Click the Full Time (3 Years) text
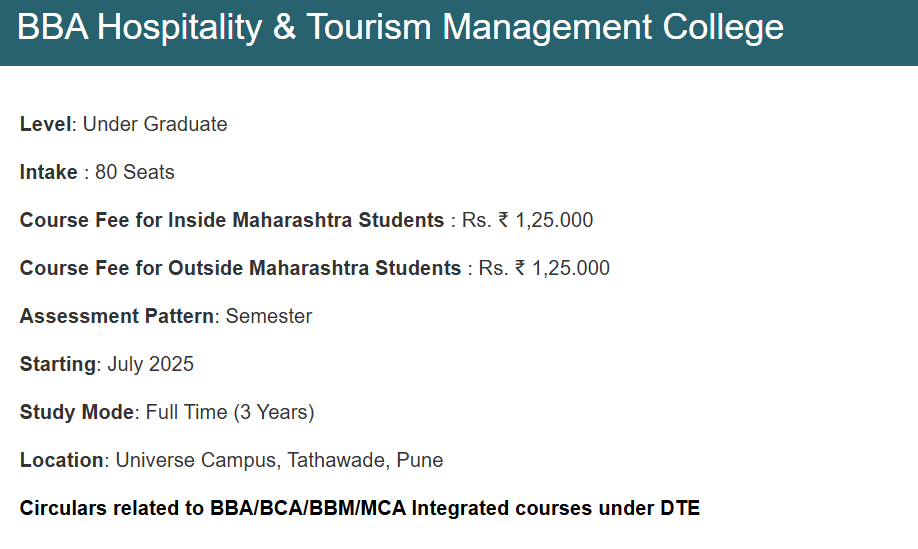Image resolution: width=918 pixels, height=549 pixels. click(x=230, y=412)
